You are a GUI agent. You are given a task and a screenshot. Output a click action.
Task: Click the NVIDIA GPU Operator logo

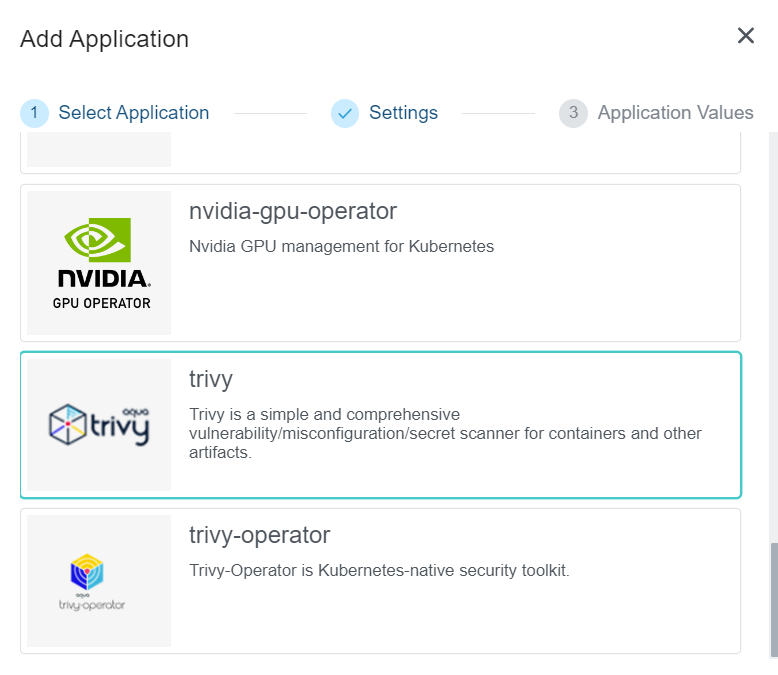pyautogui.click(x=99, y=263)
